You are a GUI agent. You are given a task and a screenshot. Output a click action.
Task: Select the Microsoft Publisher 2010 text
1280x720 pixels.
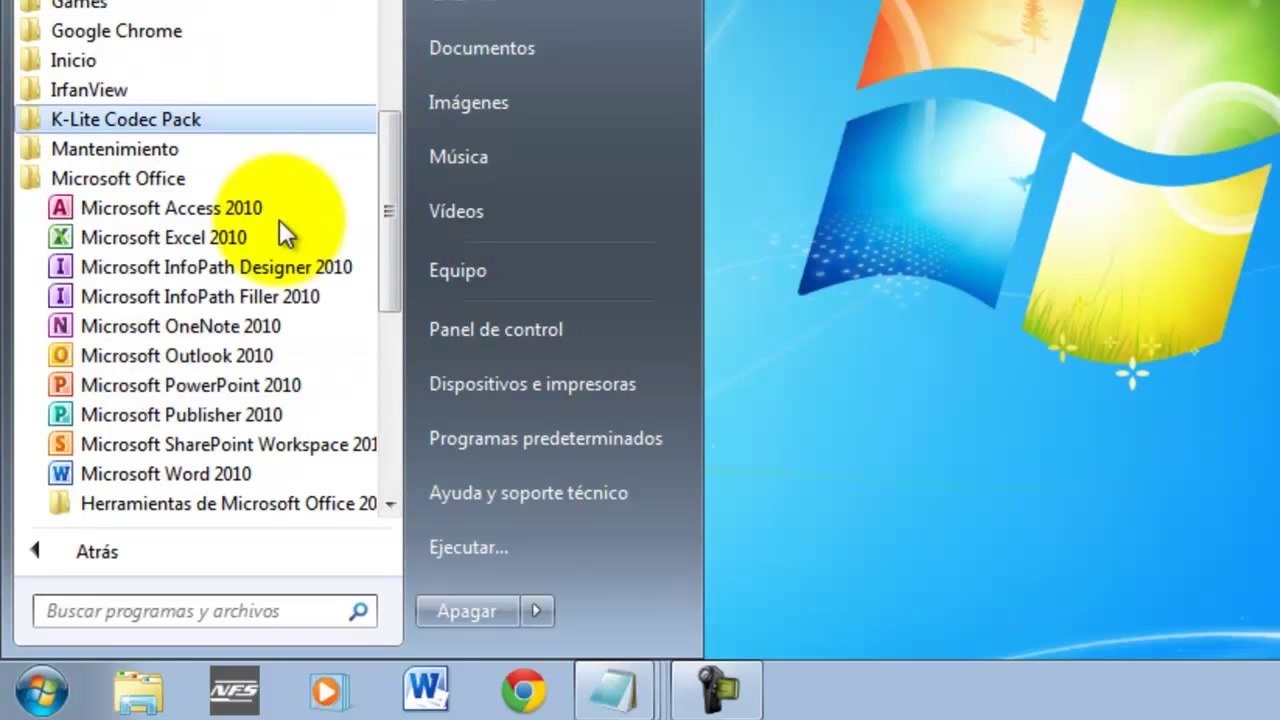pyautogui.click(x=182, y=415)
